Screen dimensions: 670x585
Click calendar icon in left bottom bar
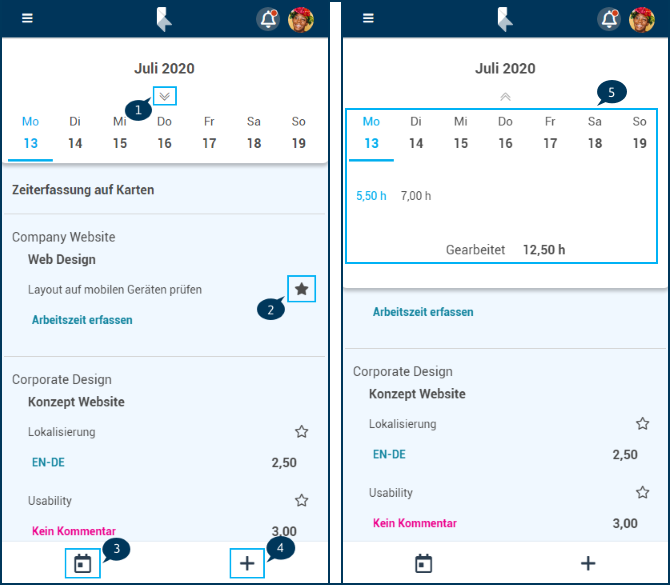[x=82, y=564]
